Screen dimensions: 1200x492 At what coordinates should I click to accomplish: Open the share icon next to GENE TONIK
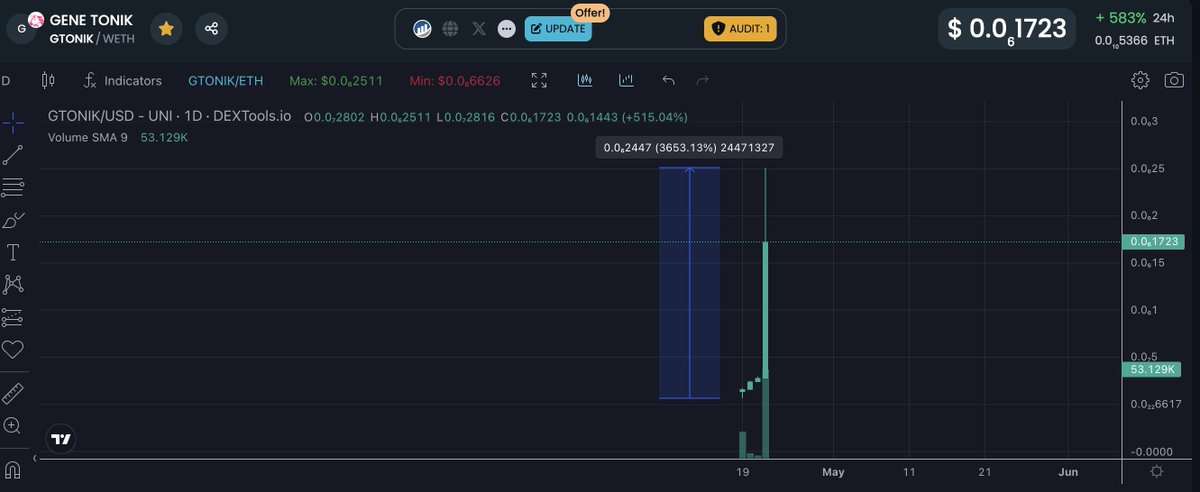coord(211,29)
